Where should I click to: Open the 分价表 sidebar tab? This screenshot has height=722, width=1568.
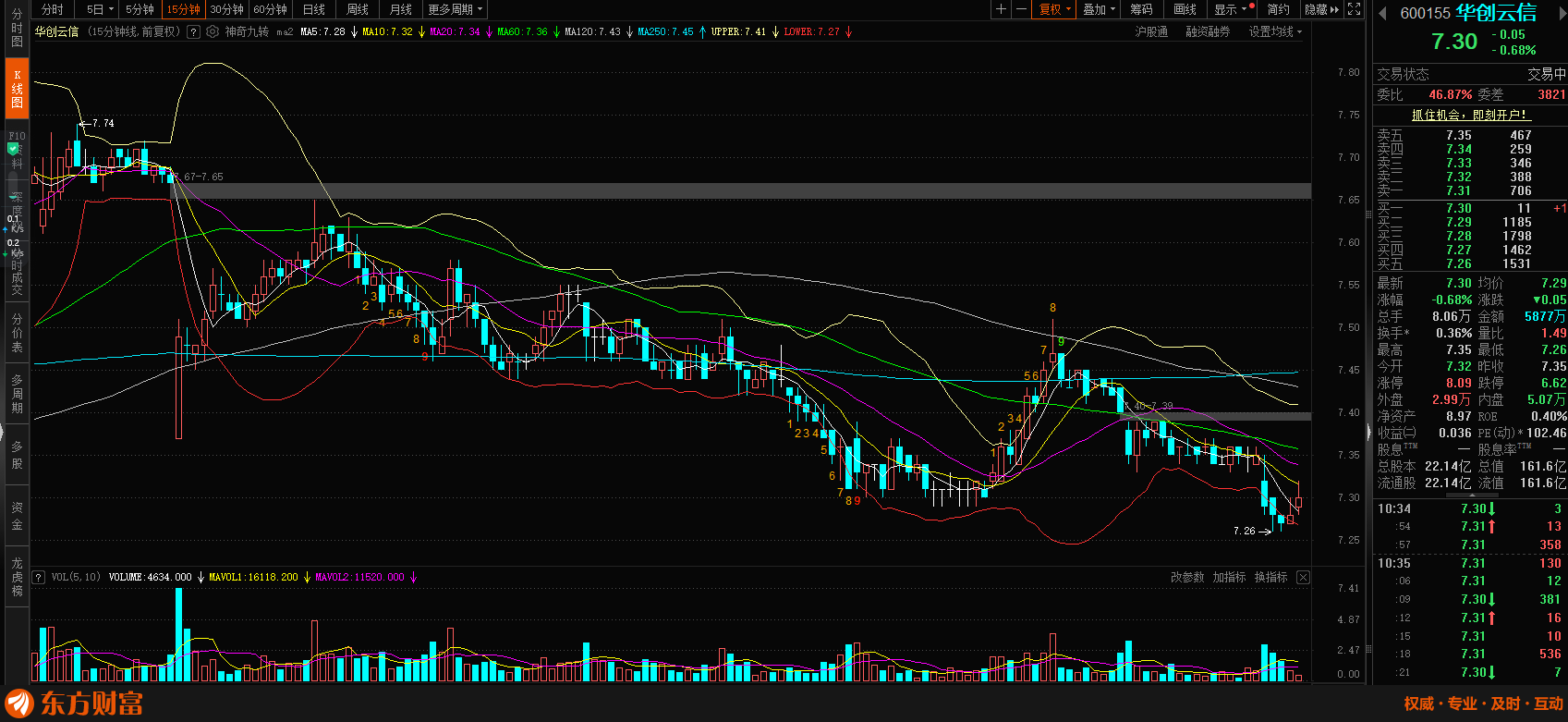click(x=17, y=333)
